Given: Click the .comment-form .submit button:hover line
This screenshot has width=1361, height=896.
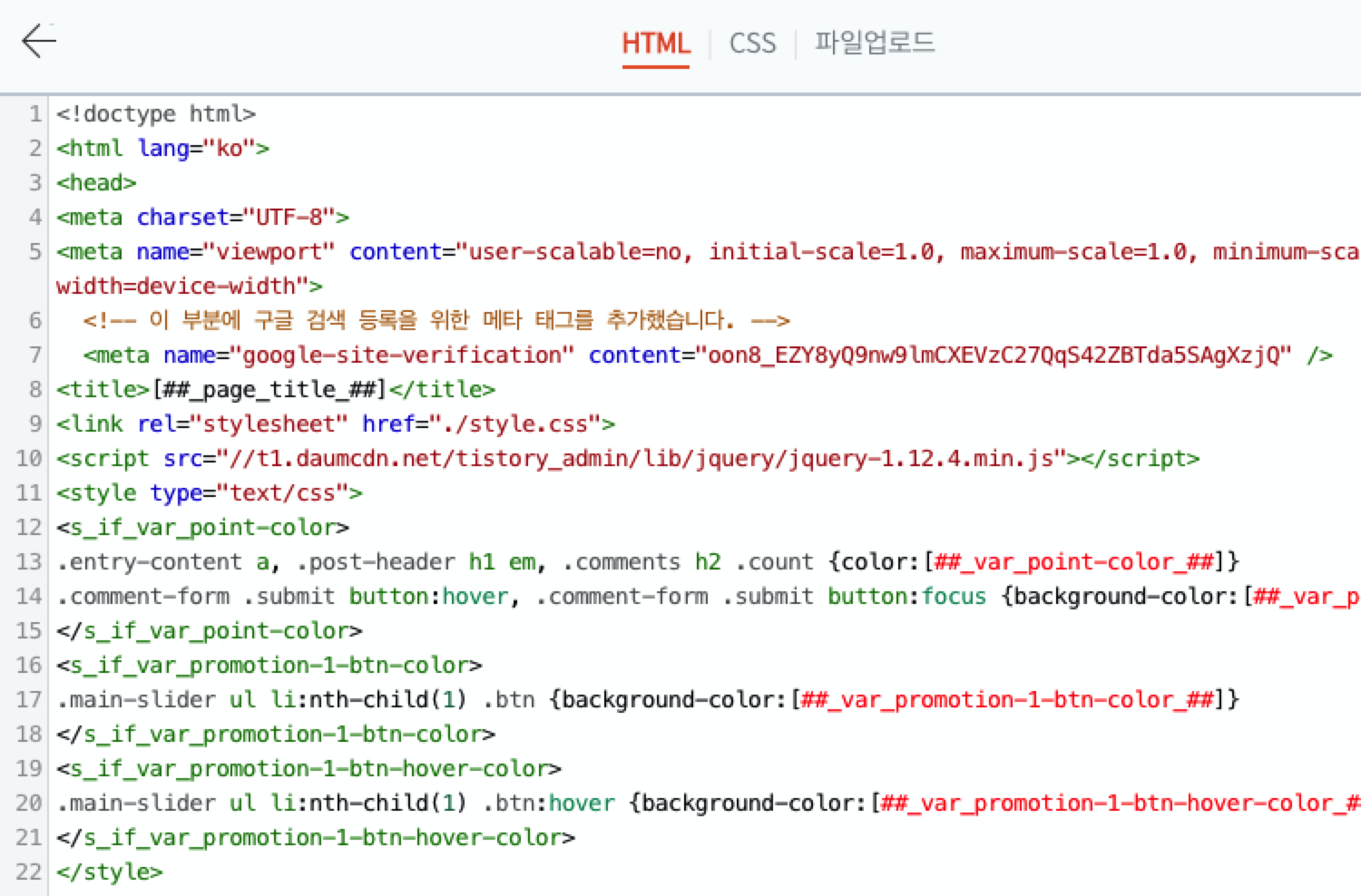Looking at the screenshot, I should coord(709,597).
